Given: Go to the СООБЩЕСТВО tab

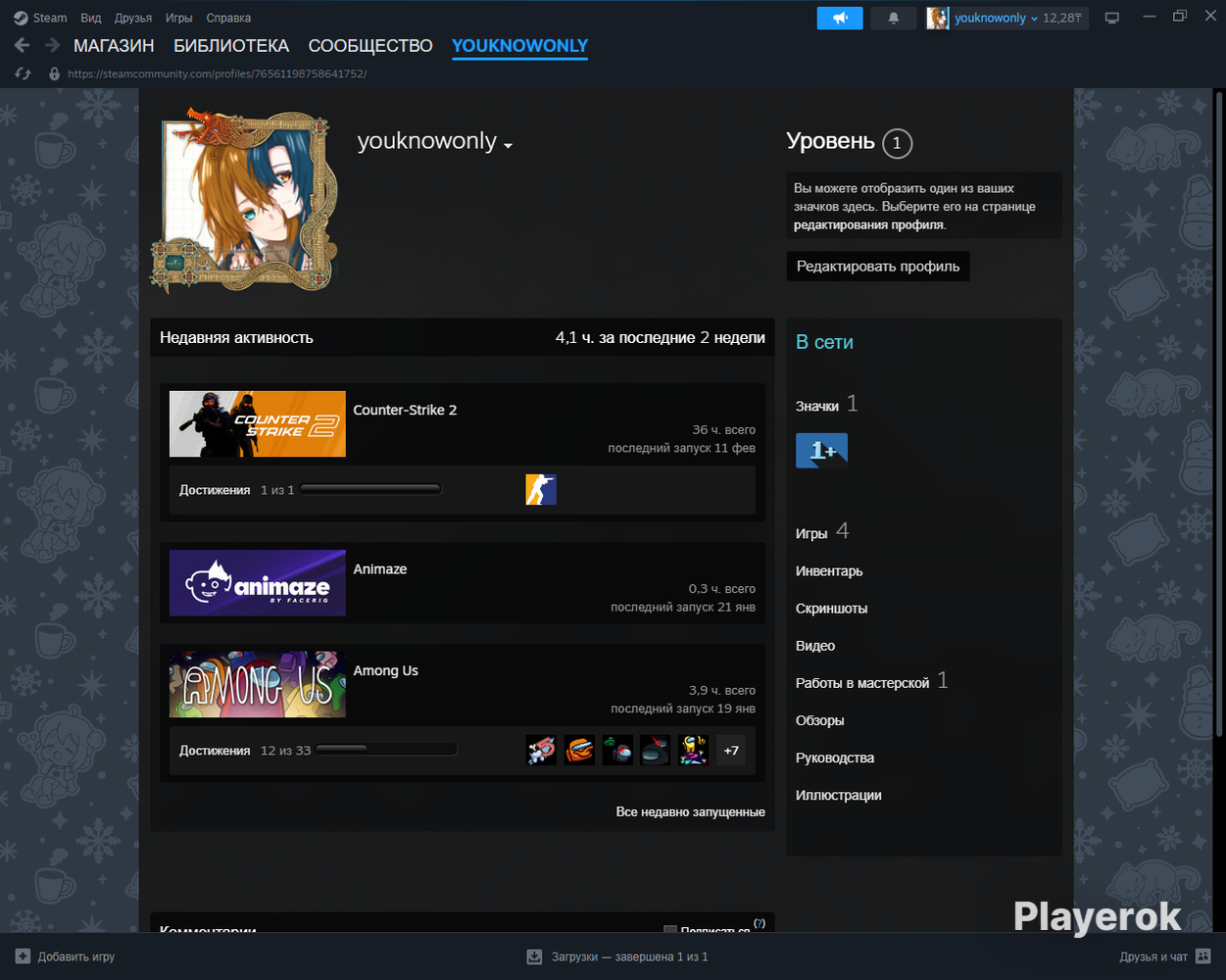Looking at the screenshot, I should (x=370, y=46).
